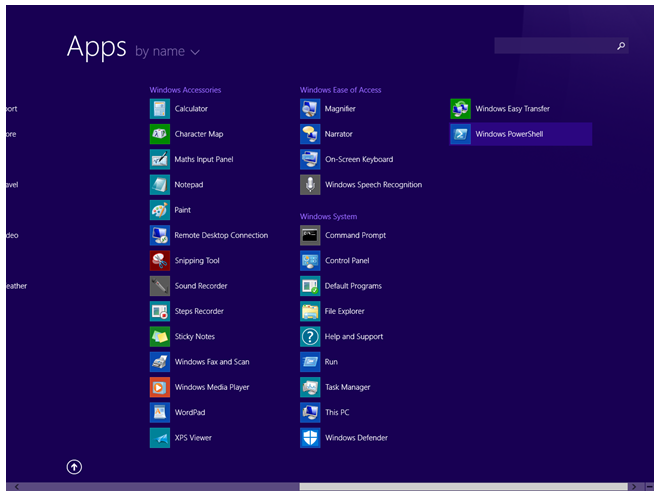The image size is (659, 496).
Task: Open Steps Recorder icon
Action: click(x=160, y=311)
